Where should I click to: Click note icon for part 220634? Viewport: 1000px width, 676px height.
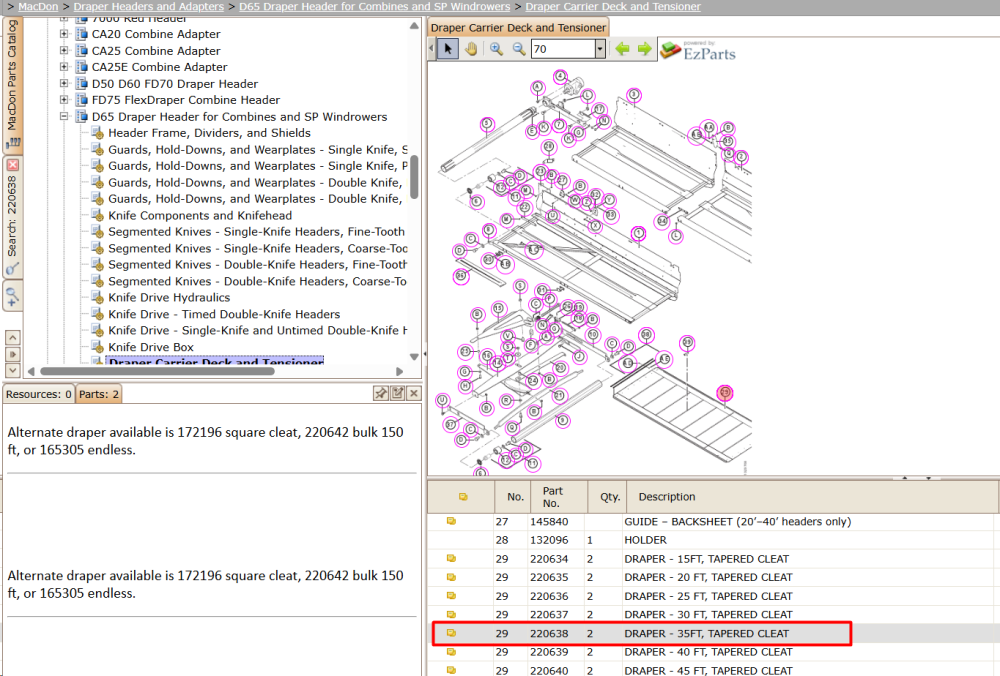pos(451,559)
